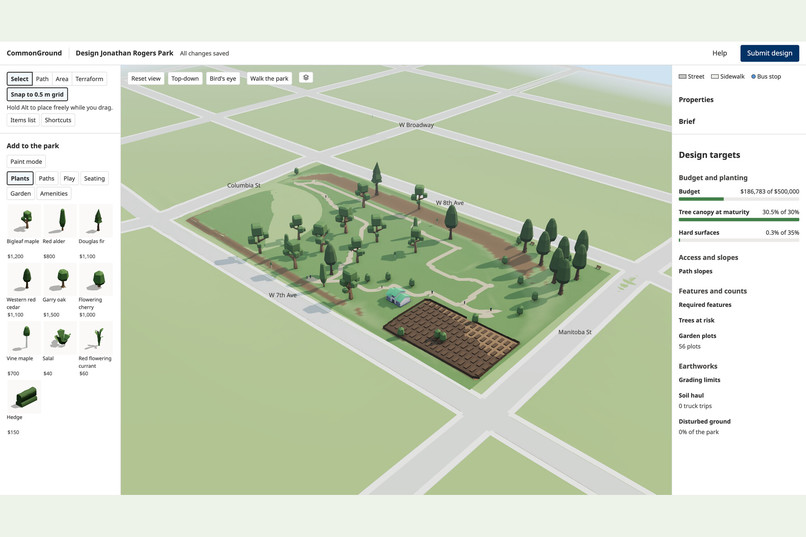The width and height of the screenshot is (806, 537).
Task: Start Walk the park mode
Action: point(269,79)
